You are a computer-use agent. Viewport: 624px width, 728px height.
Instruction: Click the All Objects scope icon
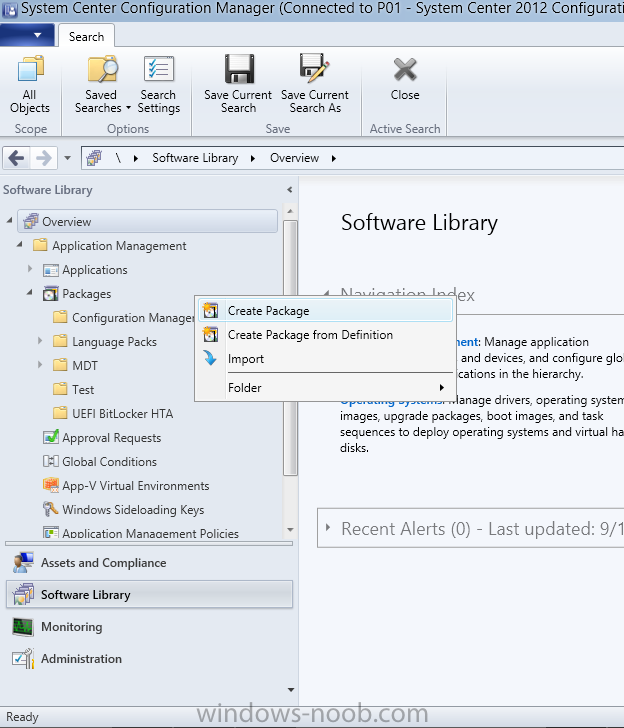(x=30, y=70)
